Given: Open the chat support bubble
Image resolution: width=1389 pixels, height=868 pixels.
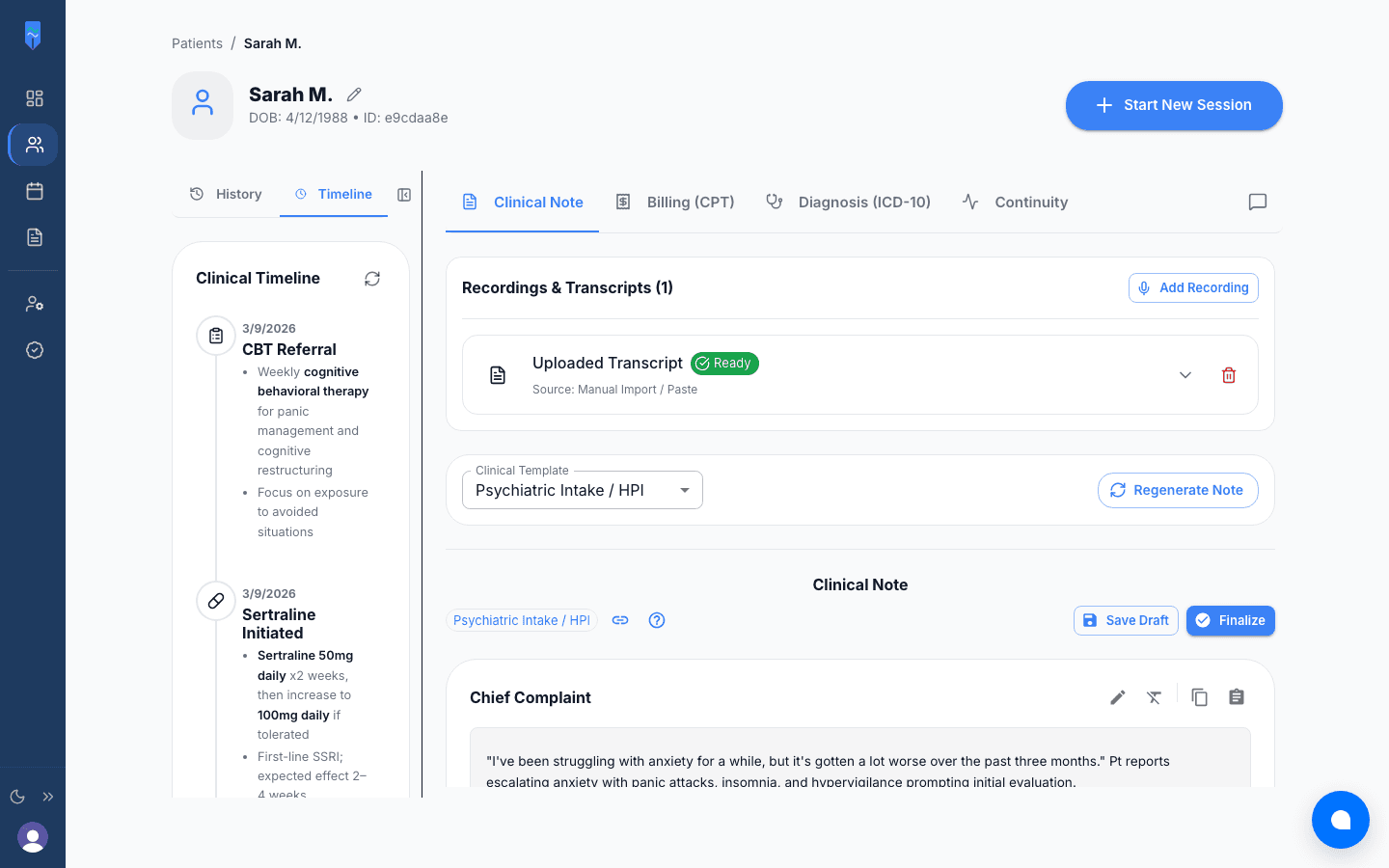Looking at the screenshot, I should [x=1340, y=820].
